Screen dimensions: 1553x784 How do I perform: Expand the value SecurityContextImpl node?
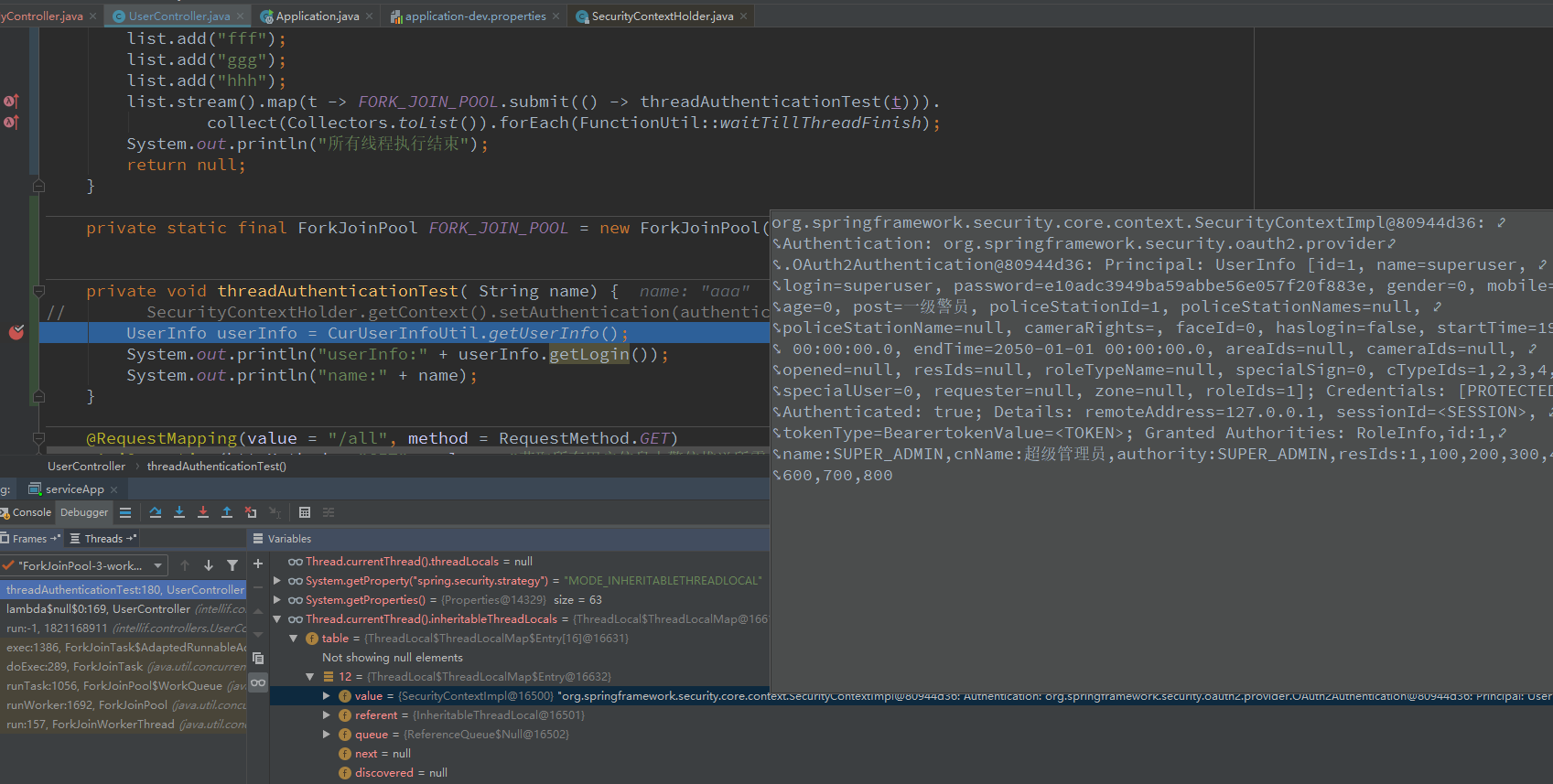tap(327, 696)
